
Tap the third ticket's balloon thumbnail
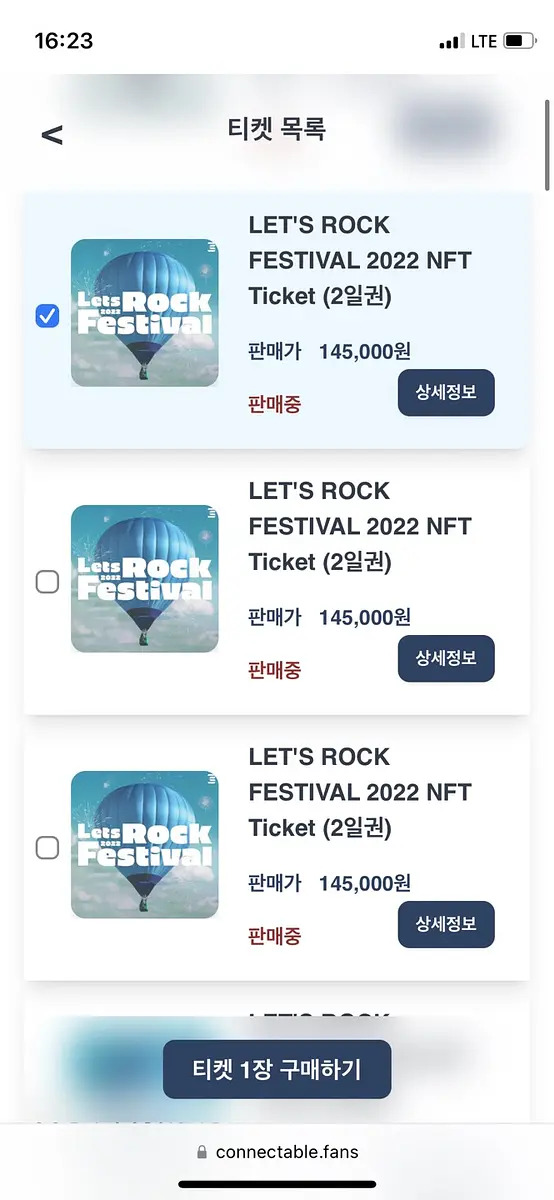(x=145, y=845)
